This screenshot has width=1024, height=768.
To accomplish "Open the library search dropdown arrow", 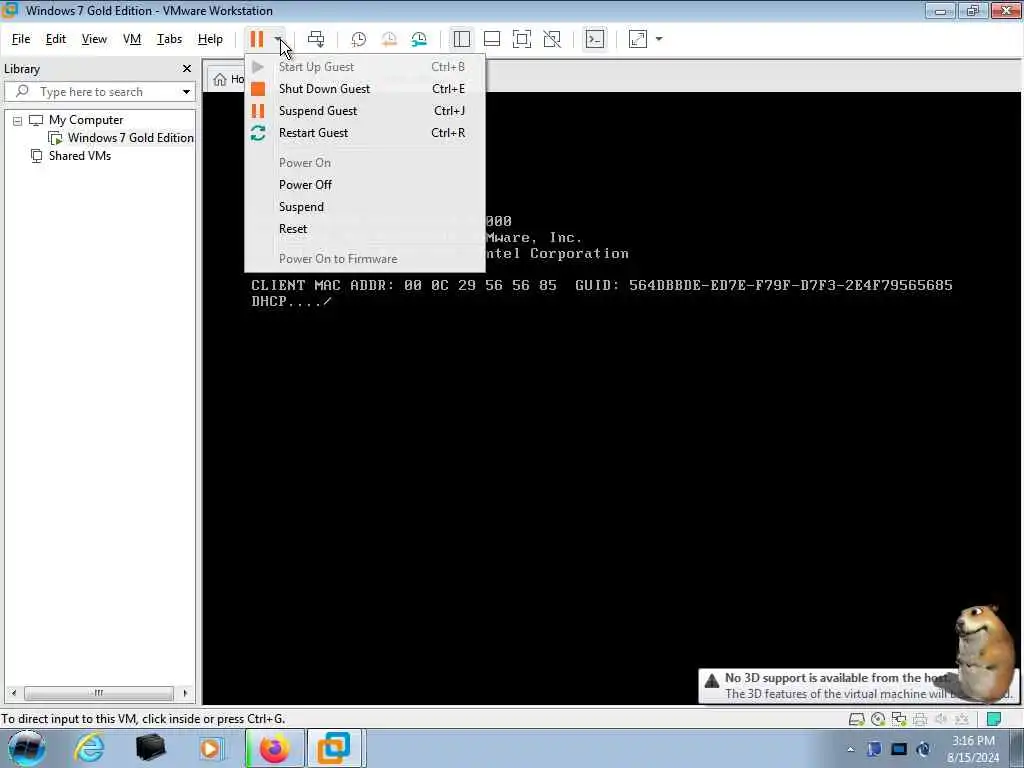I will (186, 92).
